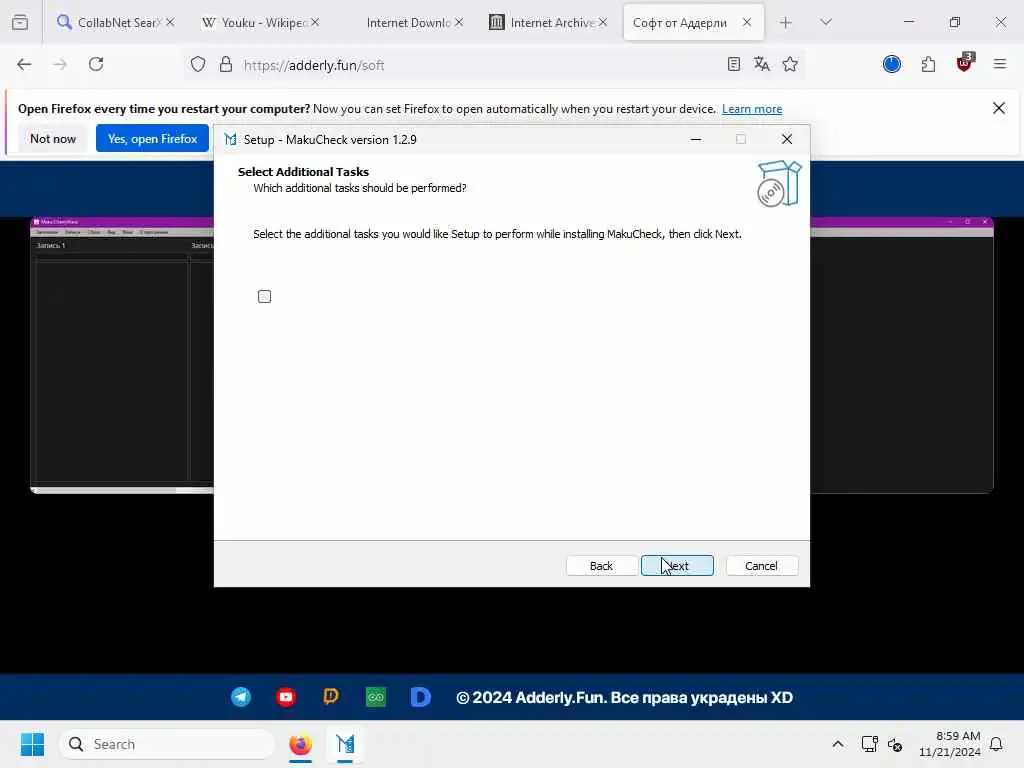The width and height of the screenshot is (1024, 768).
Task: Go back to previous page
Action: [24, 64]
